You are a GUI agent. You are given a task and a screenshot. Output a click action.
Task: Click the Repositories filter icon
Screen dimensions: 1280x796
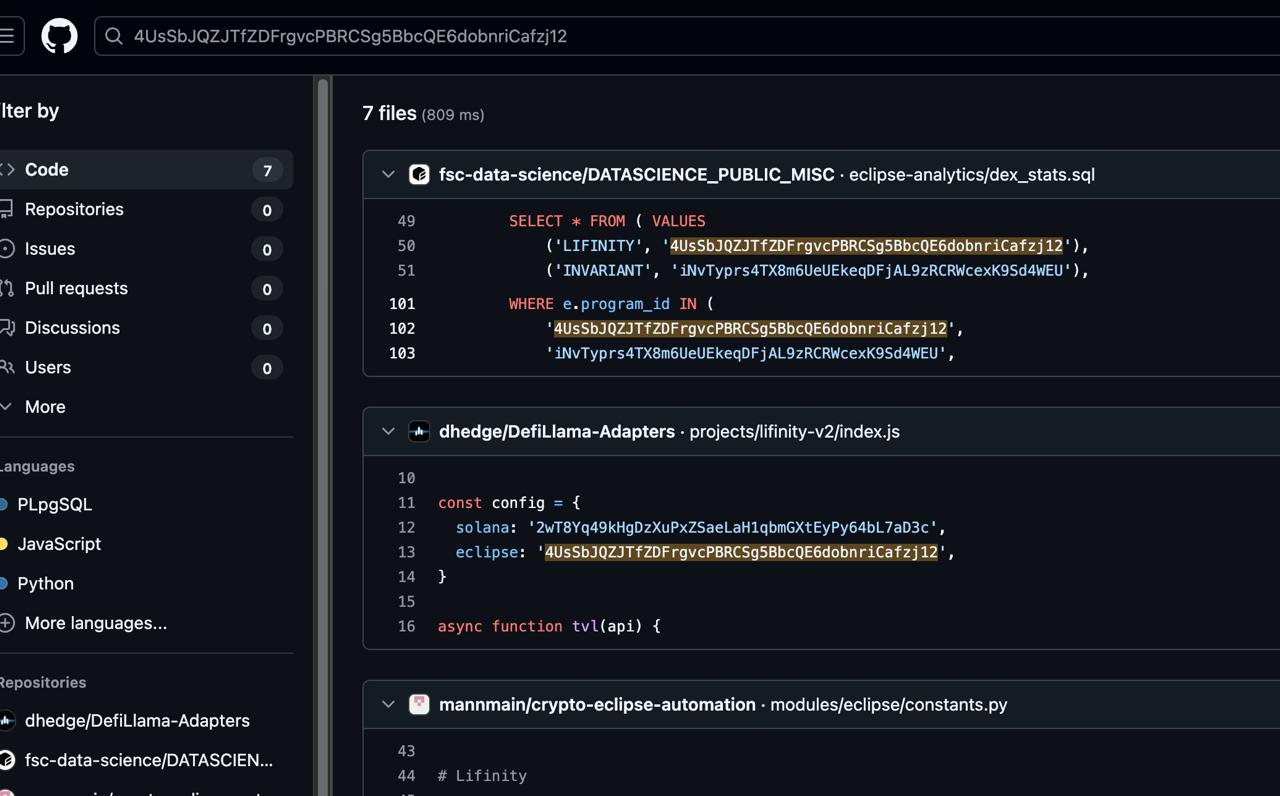[x=6, y=209]
